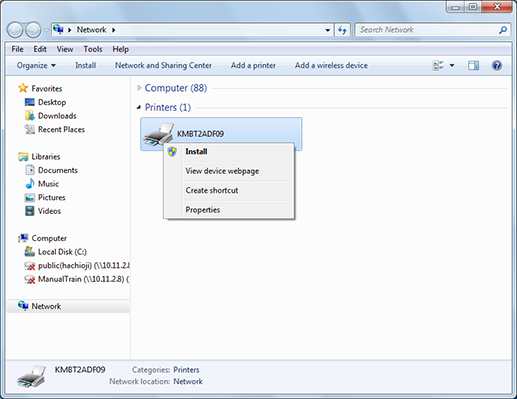Open the Tools menu
The width and height of the screenshot is (517, 399).
[93, 49]
